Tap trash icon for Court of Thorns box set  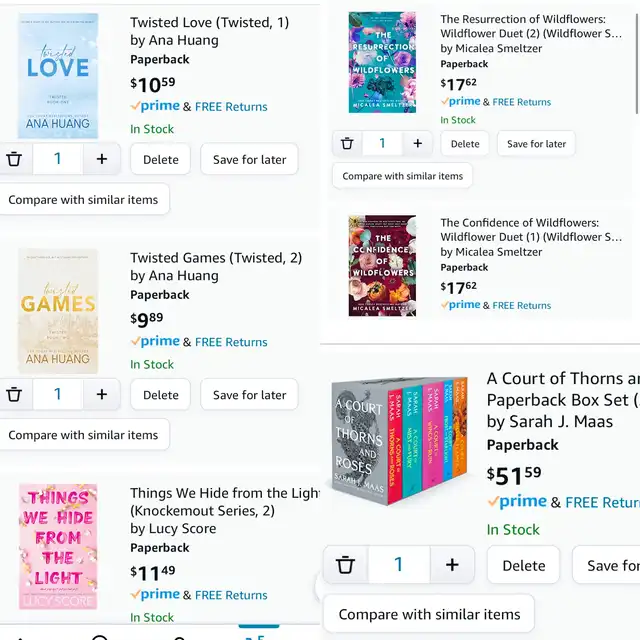pyautogui.click(x=346, y=565)
